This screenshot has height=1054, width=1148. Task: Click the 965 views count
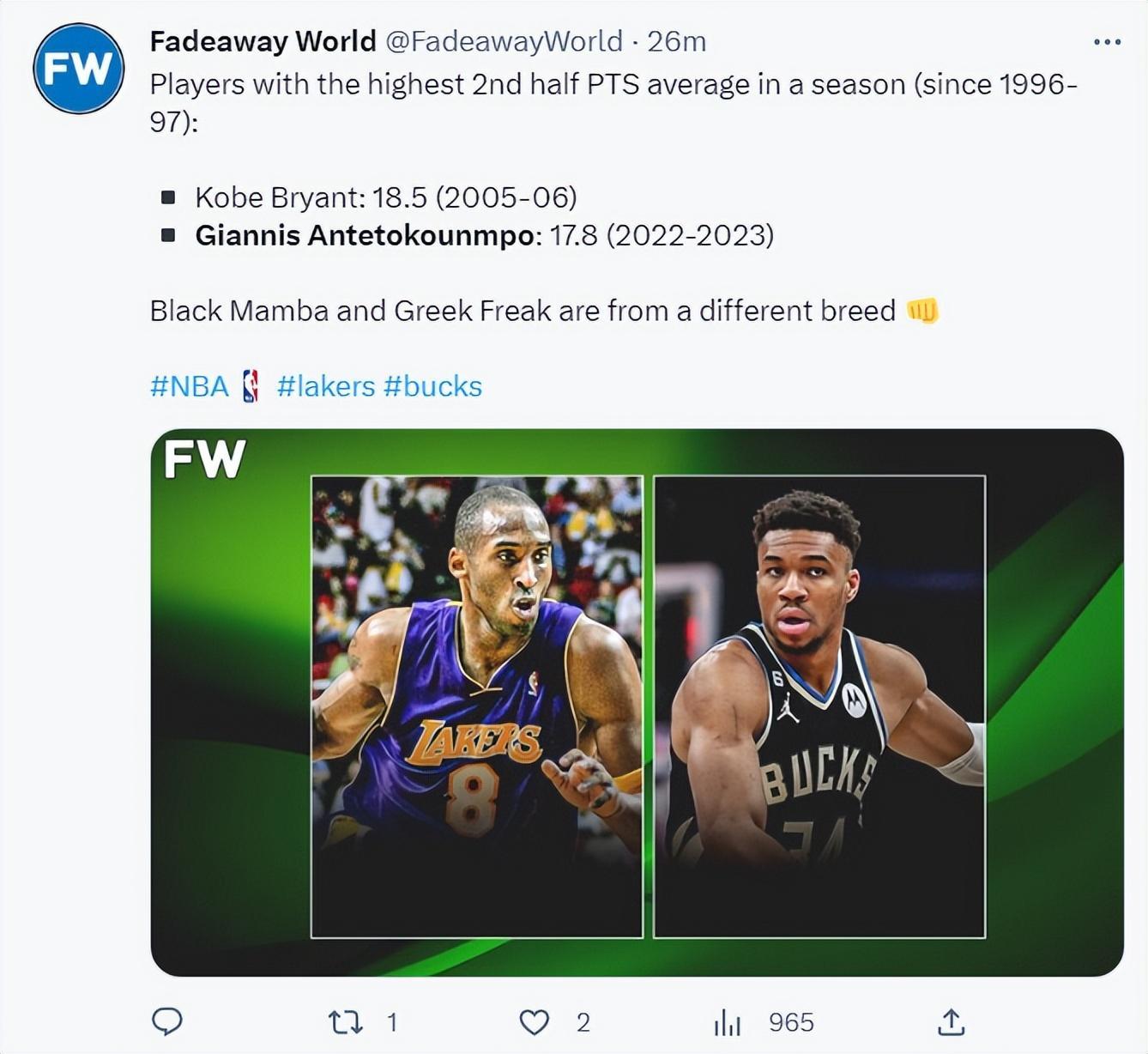(x=791, y=1022)
